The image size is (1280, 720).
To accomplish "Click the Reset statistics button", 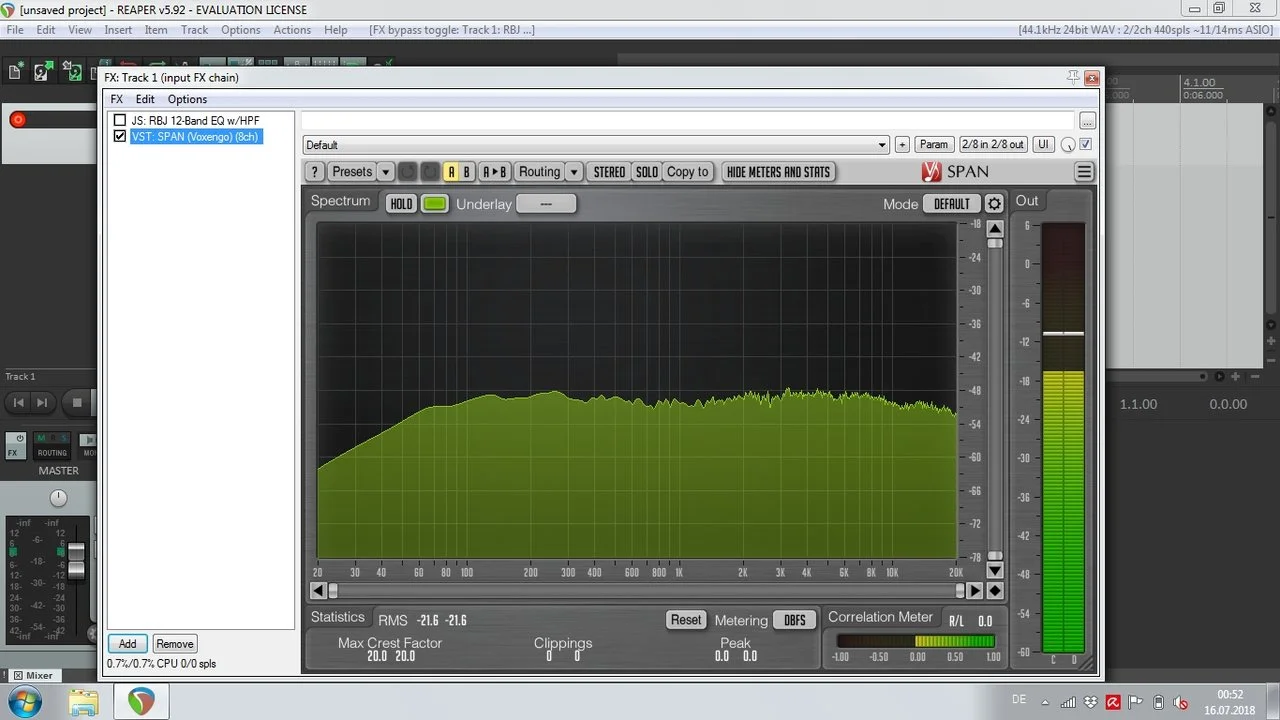I will coord(685,620).
